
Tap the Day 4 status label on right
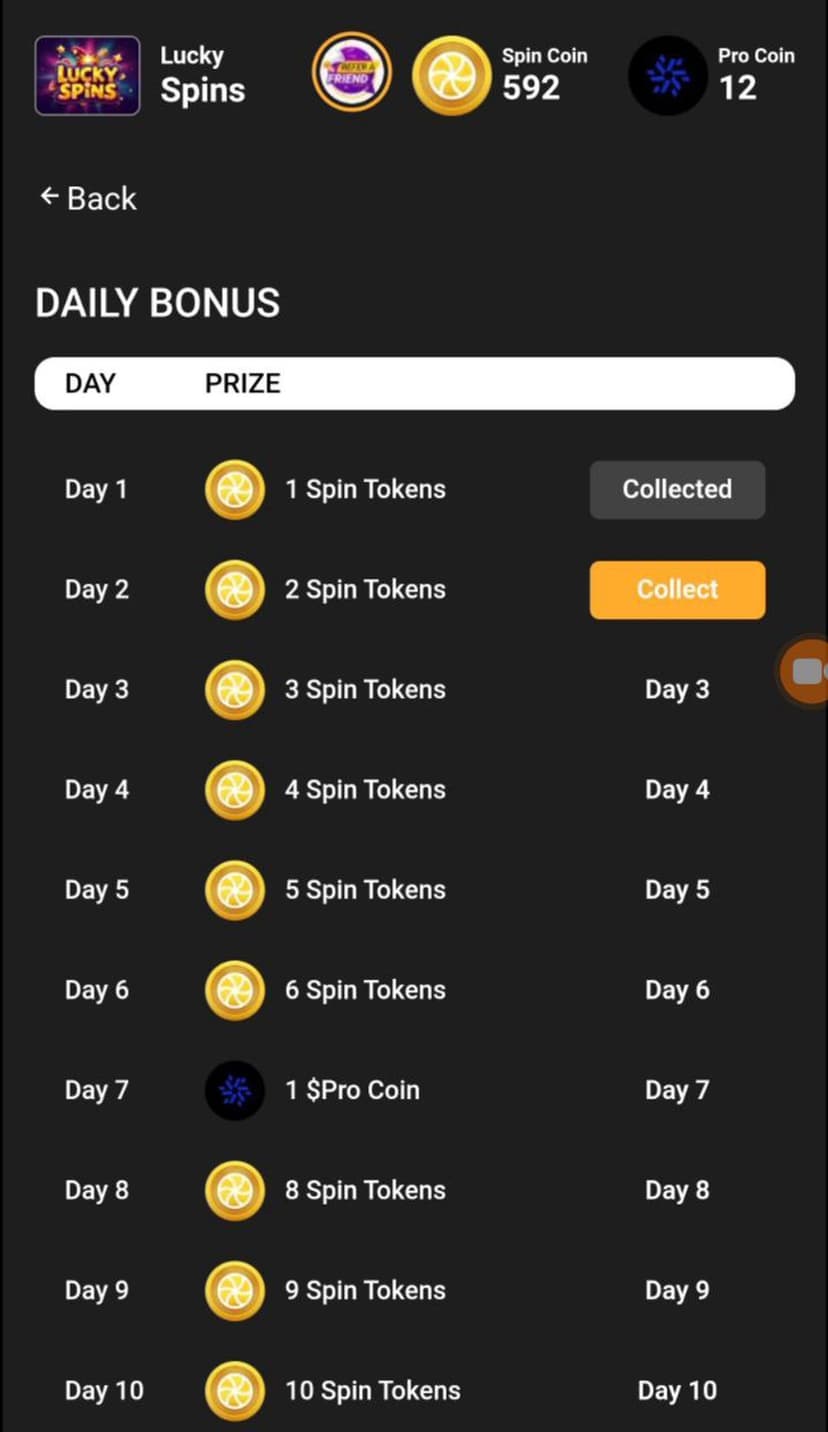[677, 790]
